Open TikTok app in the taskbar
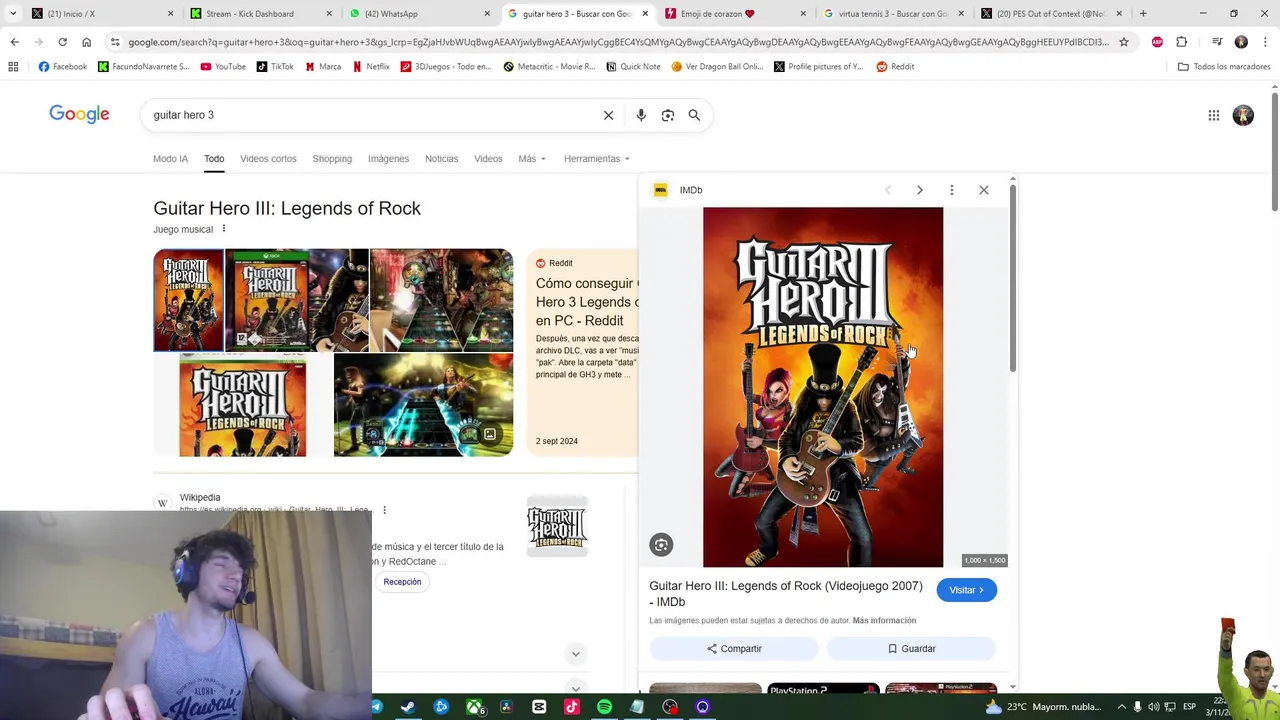This screenshot has height=720, width=1280. coord(571,707)
